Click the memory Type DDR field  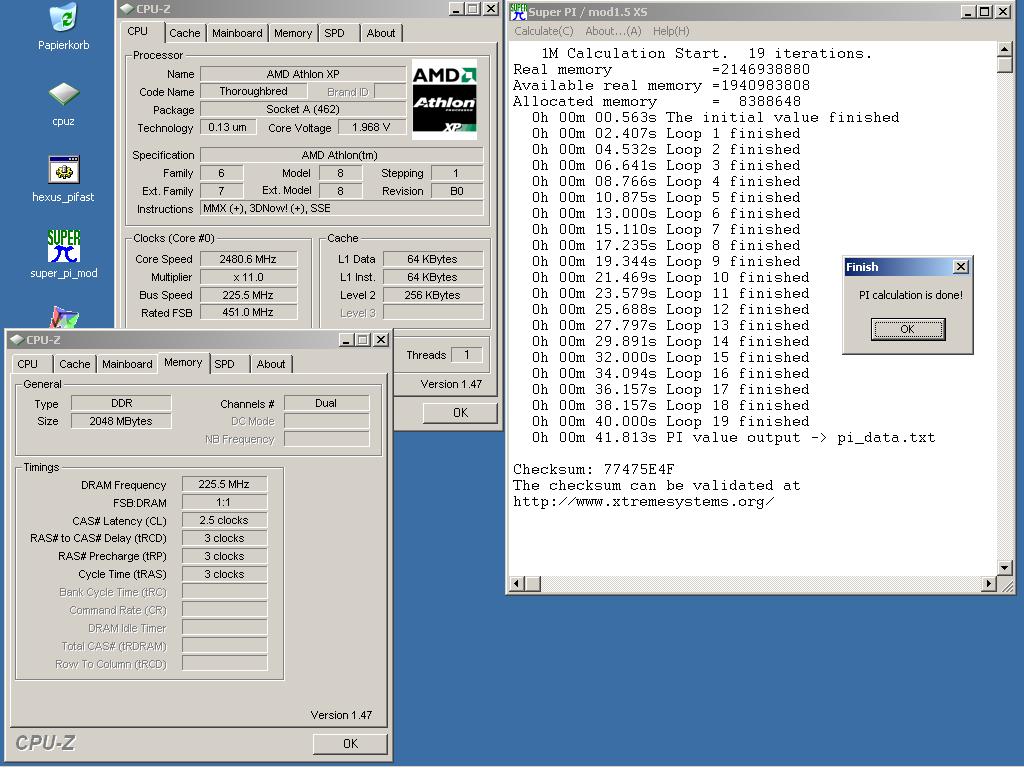121,404
